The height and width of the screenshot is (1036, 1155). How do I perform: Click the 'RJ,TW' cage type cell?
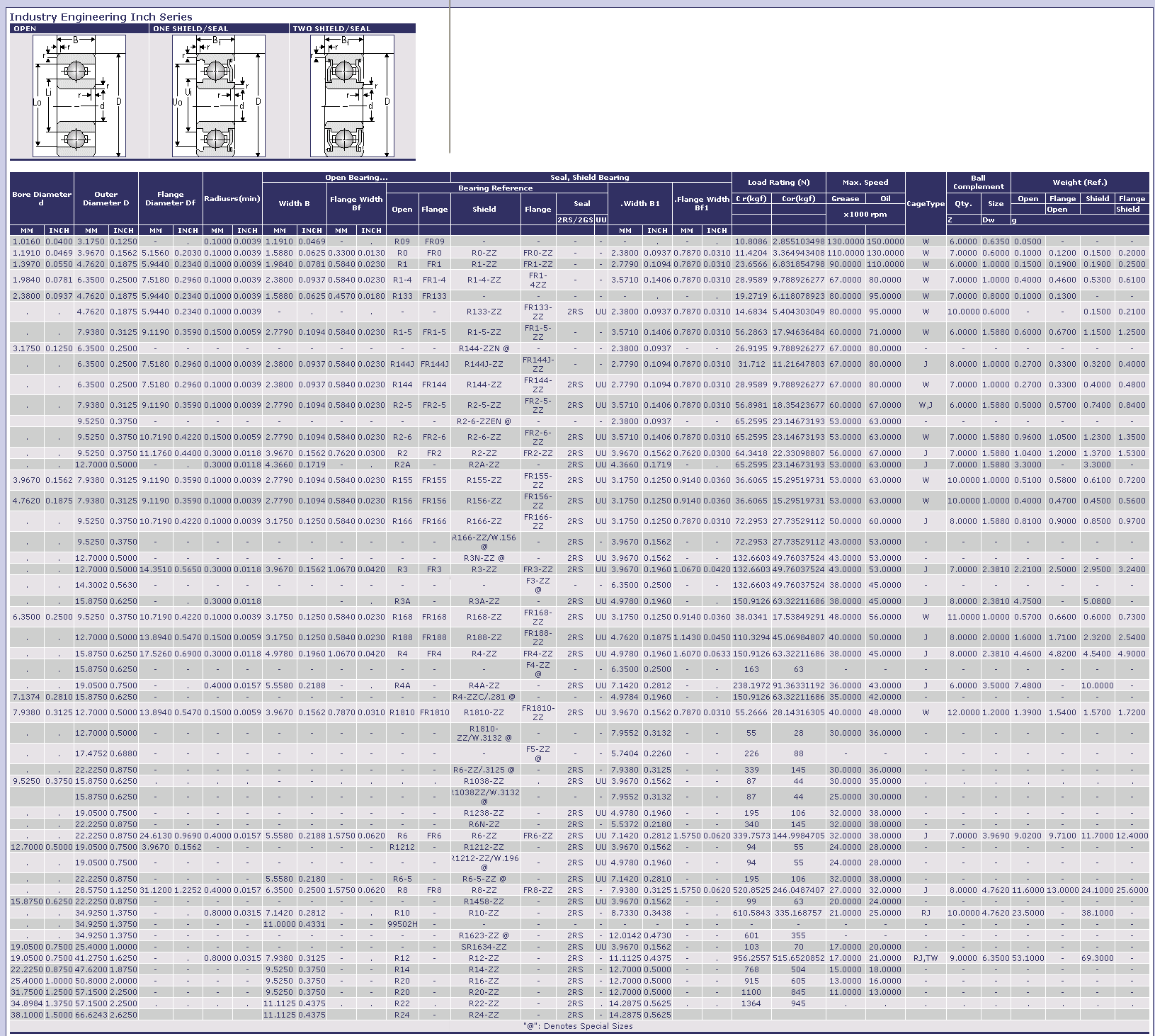(x=926, y=958)
